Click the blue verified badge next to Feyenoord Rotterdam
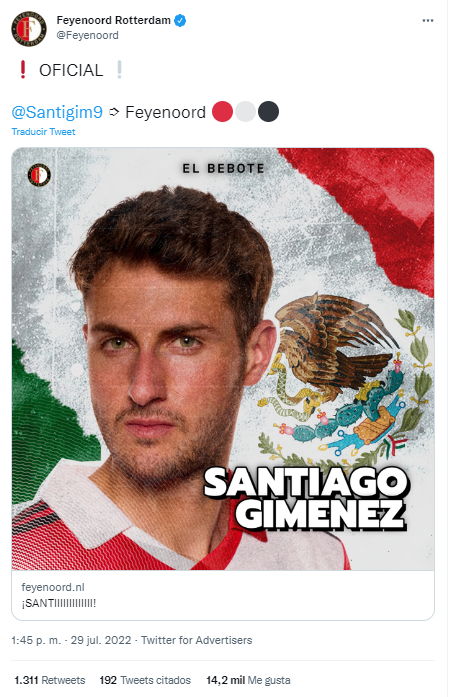 click(180, 20)
